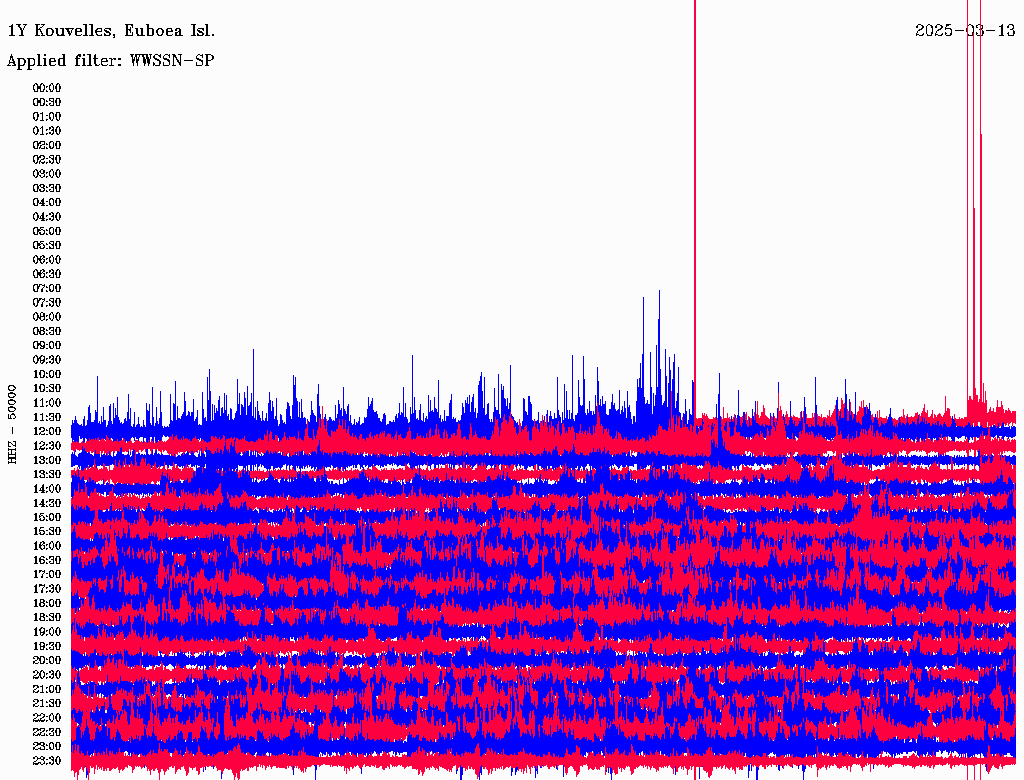Image resolution: width=1024 pixels, height=780 pixels.
Task: Click the 07:30 time row label
Action: (47, 303)
